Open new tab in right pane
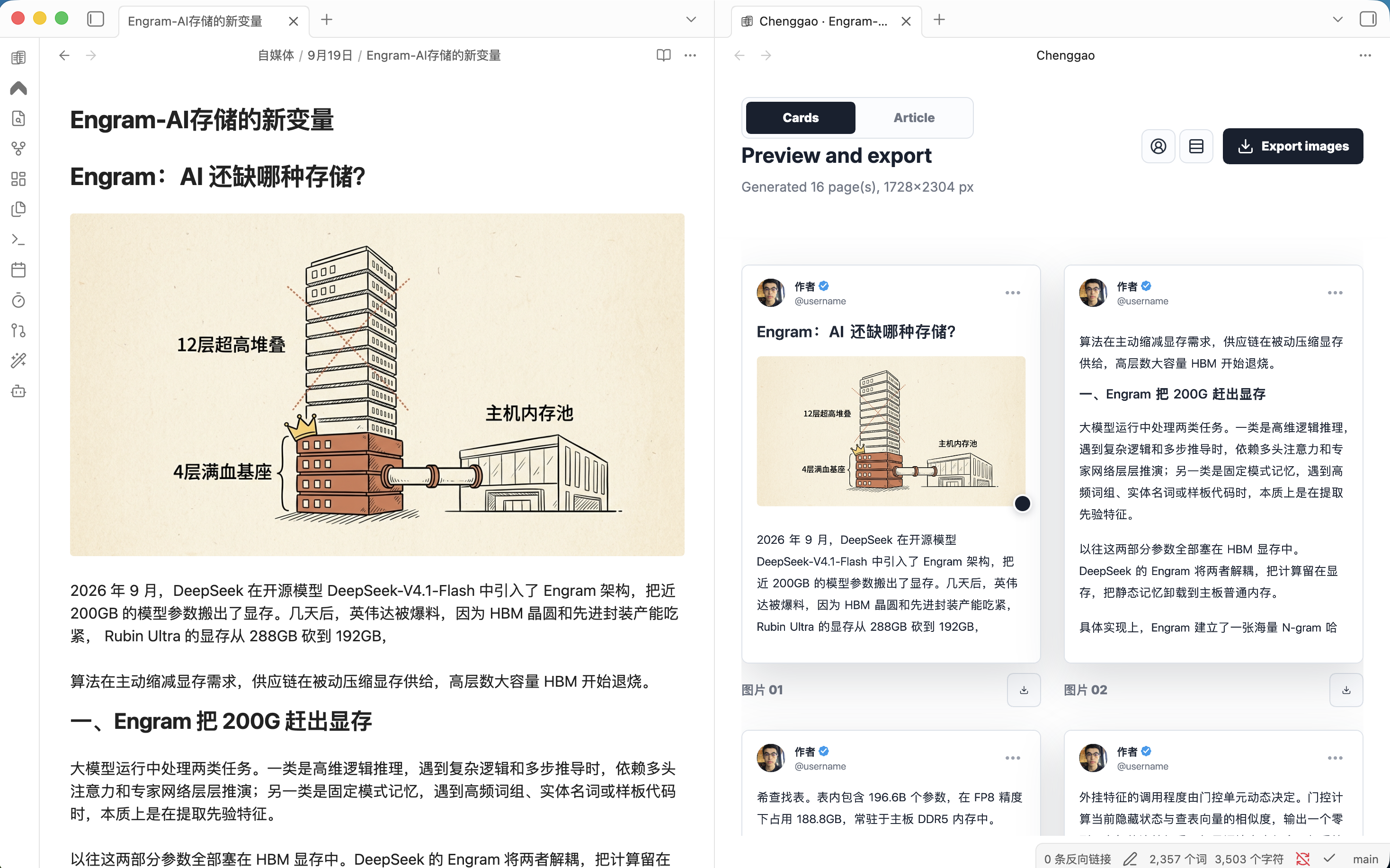 [x=939, y=19]
